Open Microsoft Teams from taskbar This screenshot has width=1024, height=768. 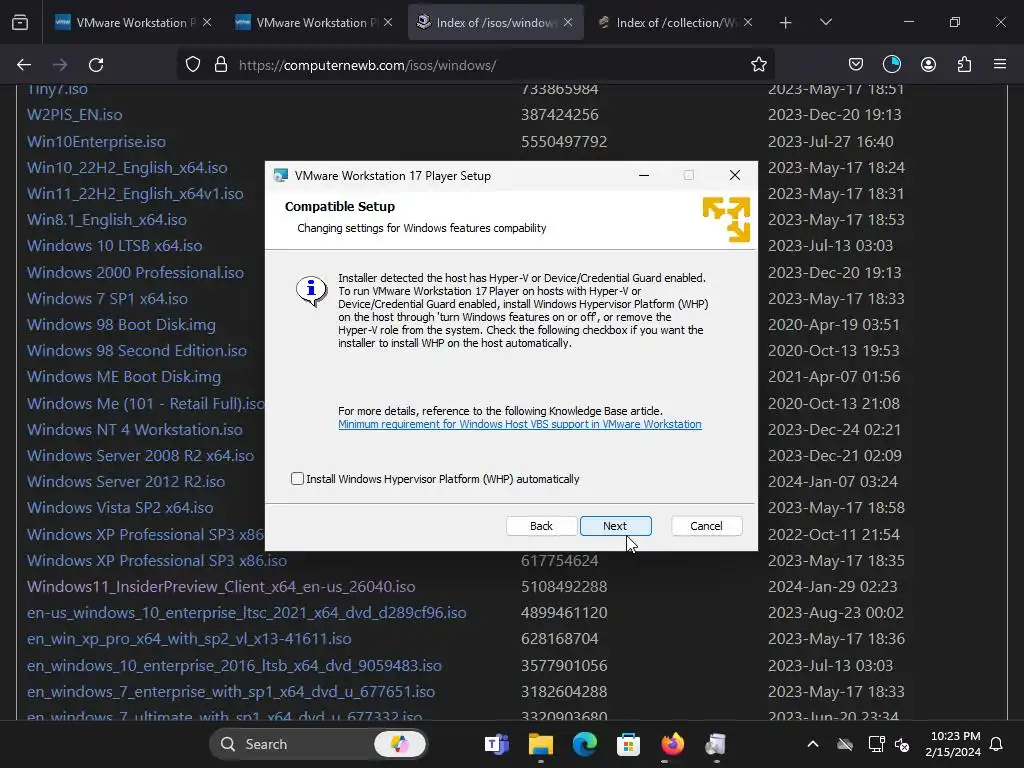point(497,744)
